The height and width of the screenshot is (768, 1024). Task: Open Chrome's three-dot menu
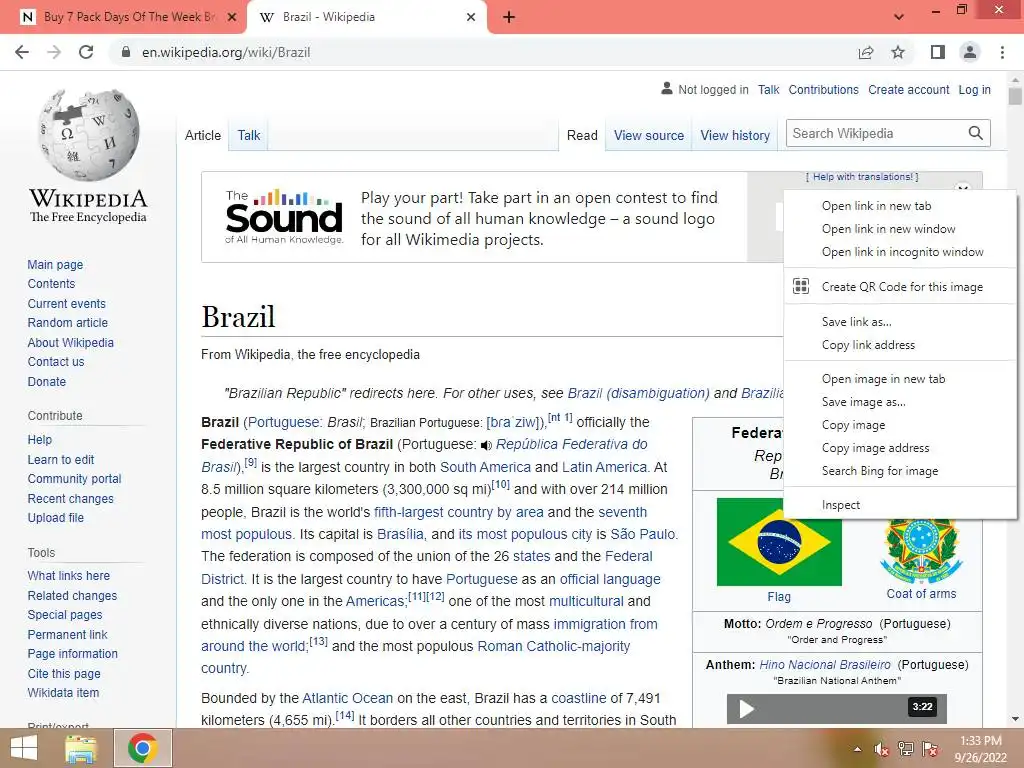(x=1002, y=52)
